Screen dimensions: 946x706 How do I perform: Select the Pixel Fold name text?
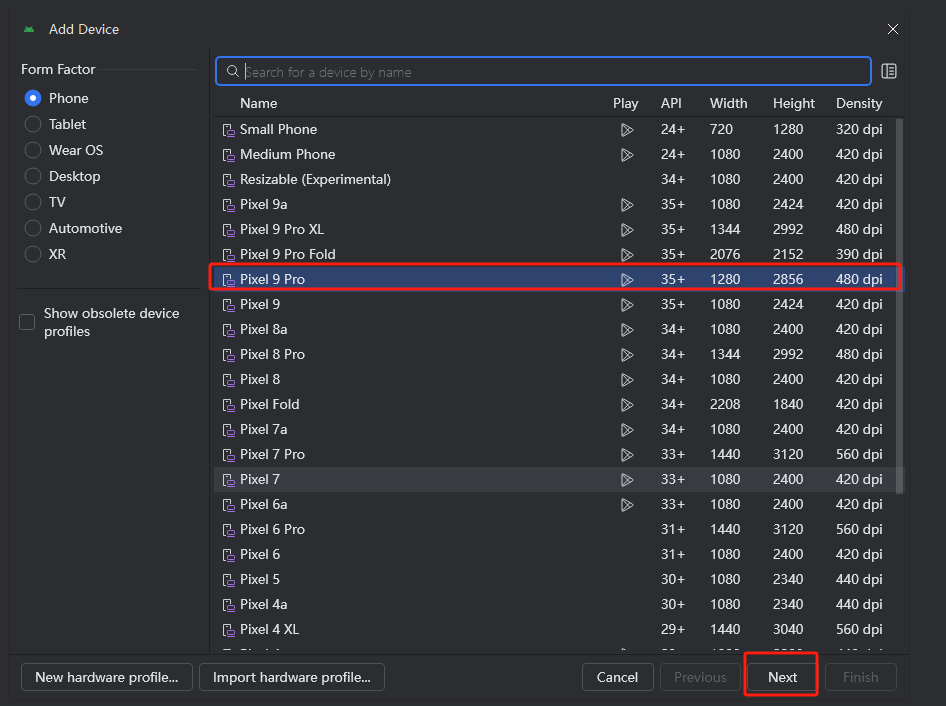click(x=269, y=404)
